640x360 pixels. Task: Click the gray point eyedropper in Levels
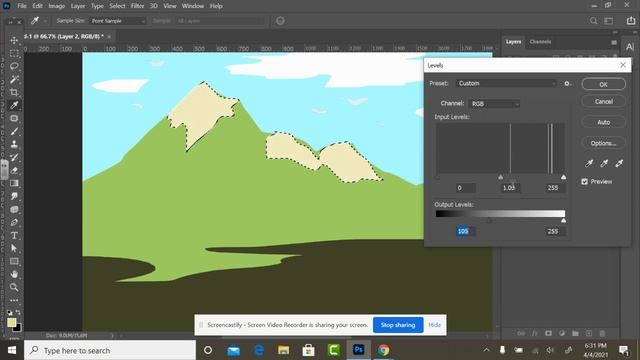pos(604,163)
